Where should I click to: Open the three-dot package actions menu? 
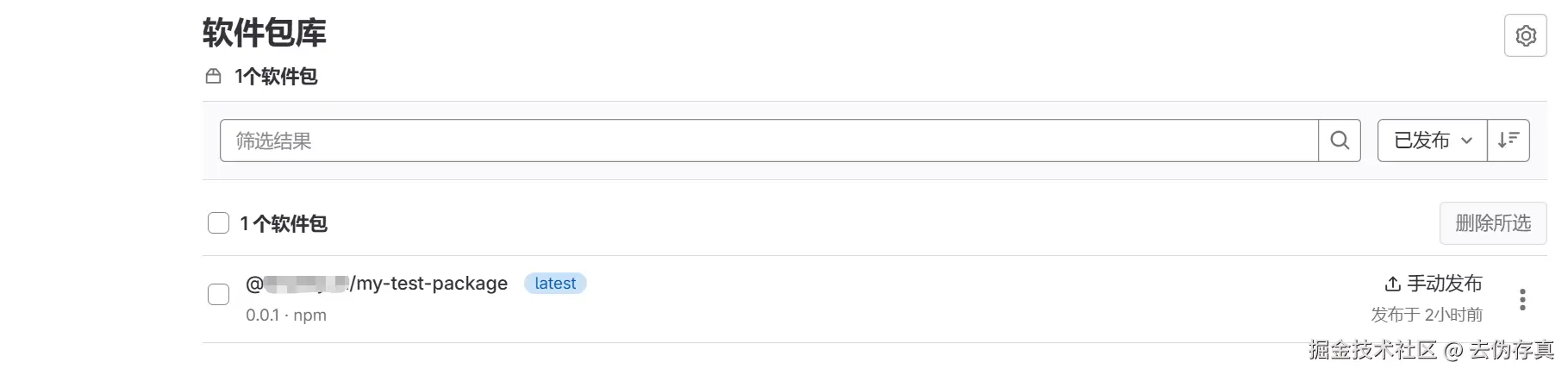[1522, 299]
